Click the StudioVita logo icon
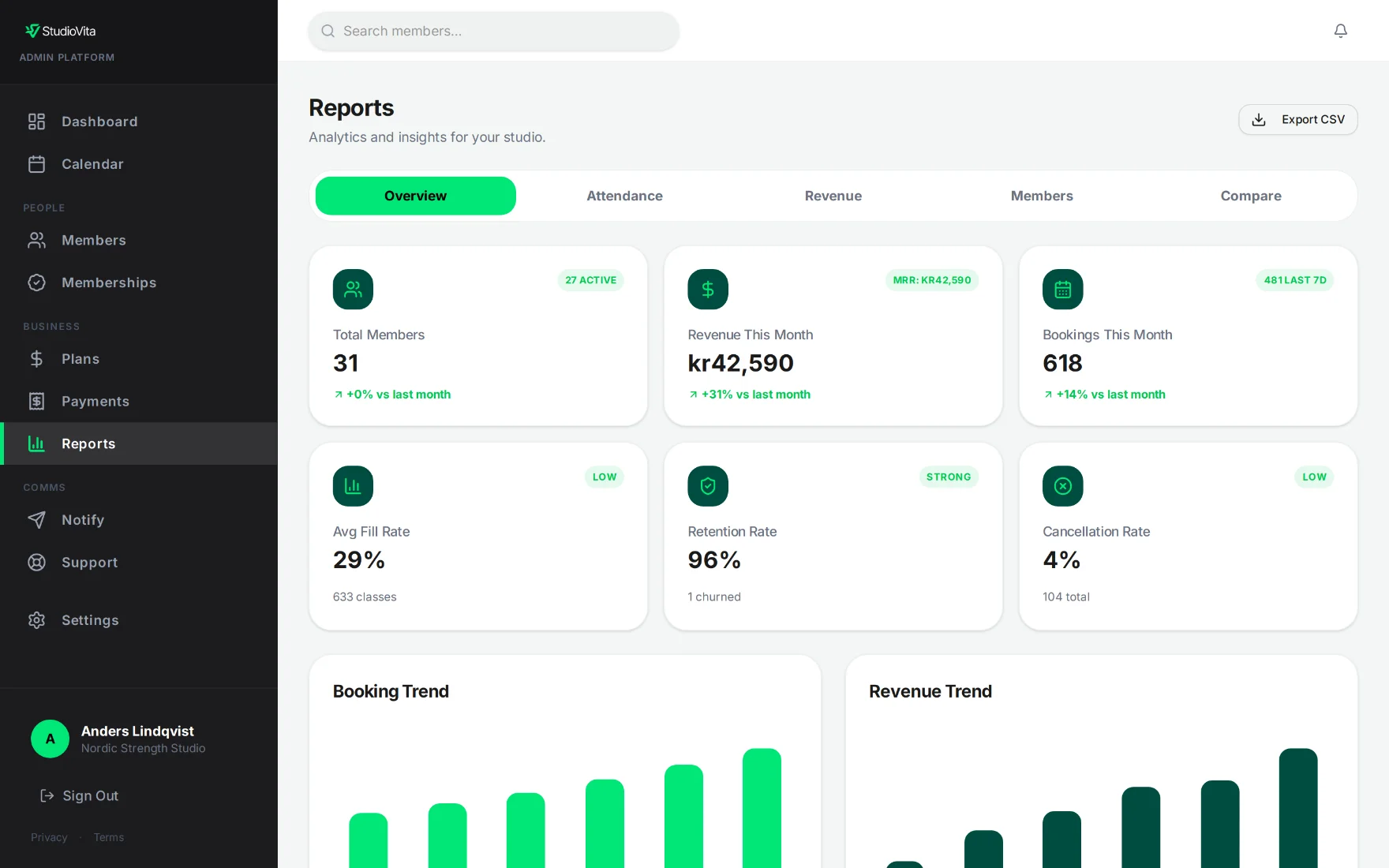Viewport: 1389px width, 868px height. pos(32,31)
